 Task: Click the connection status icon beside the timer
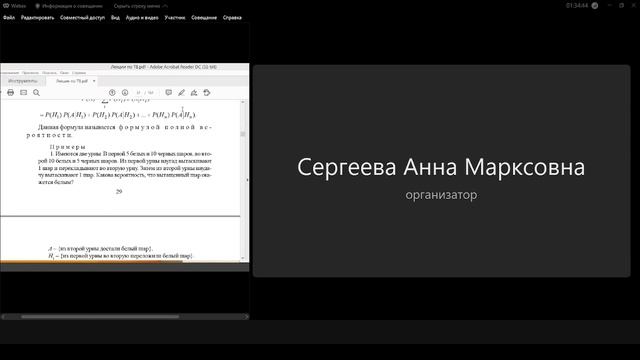tap(595, 6)
